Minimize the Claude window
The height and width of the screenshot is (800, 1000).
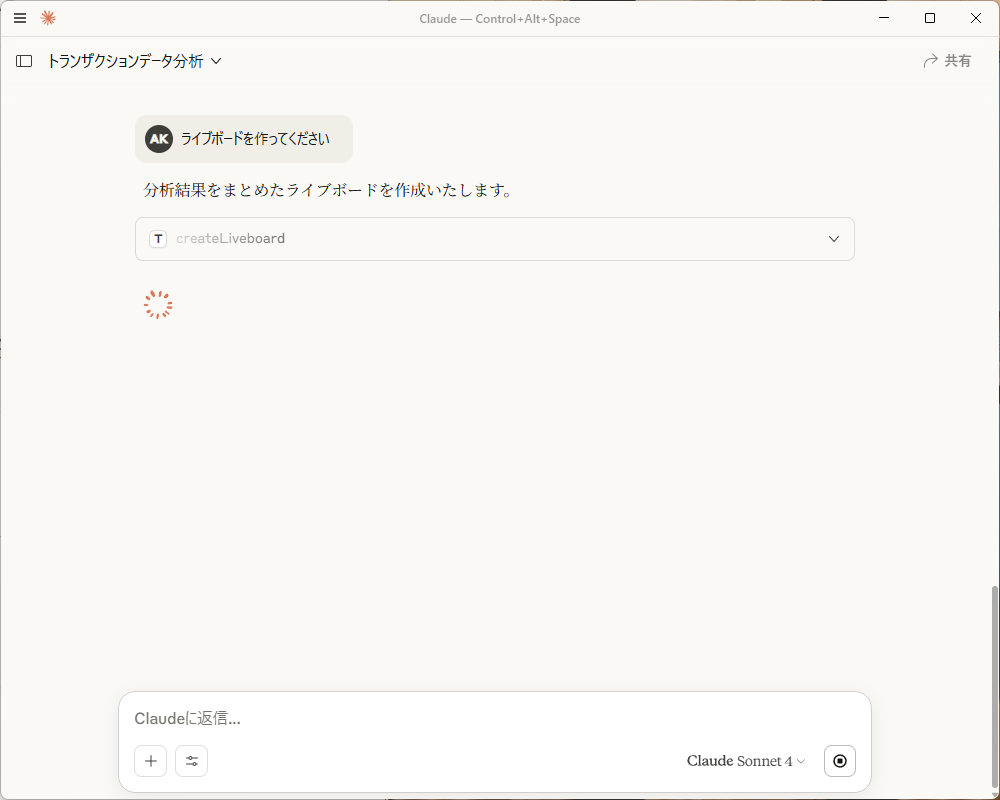(884, 18)
